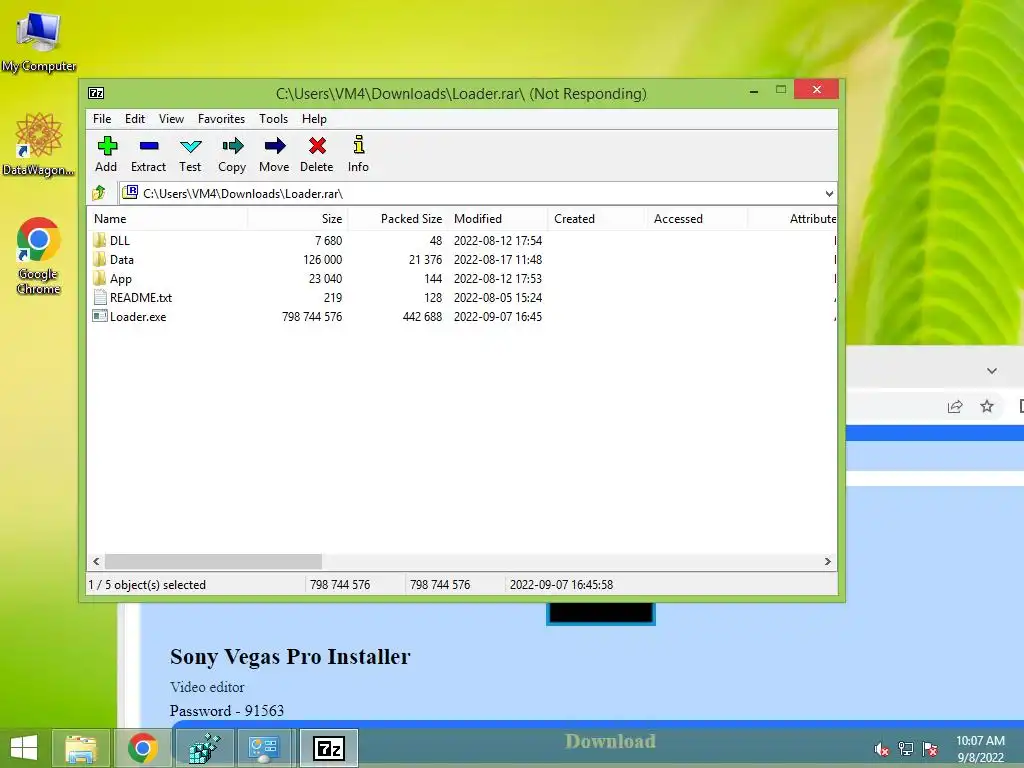Screen dimensions: 1024x768
Task: Open the Edit menu
Action: pos(135,119)
